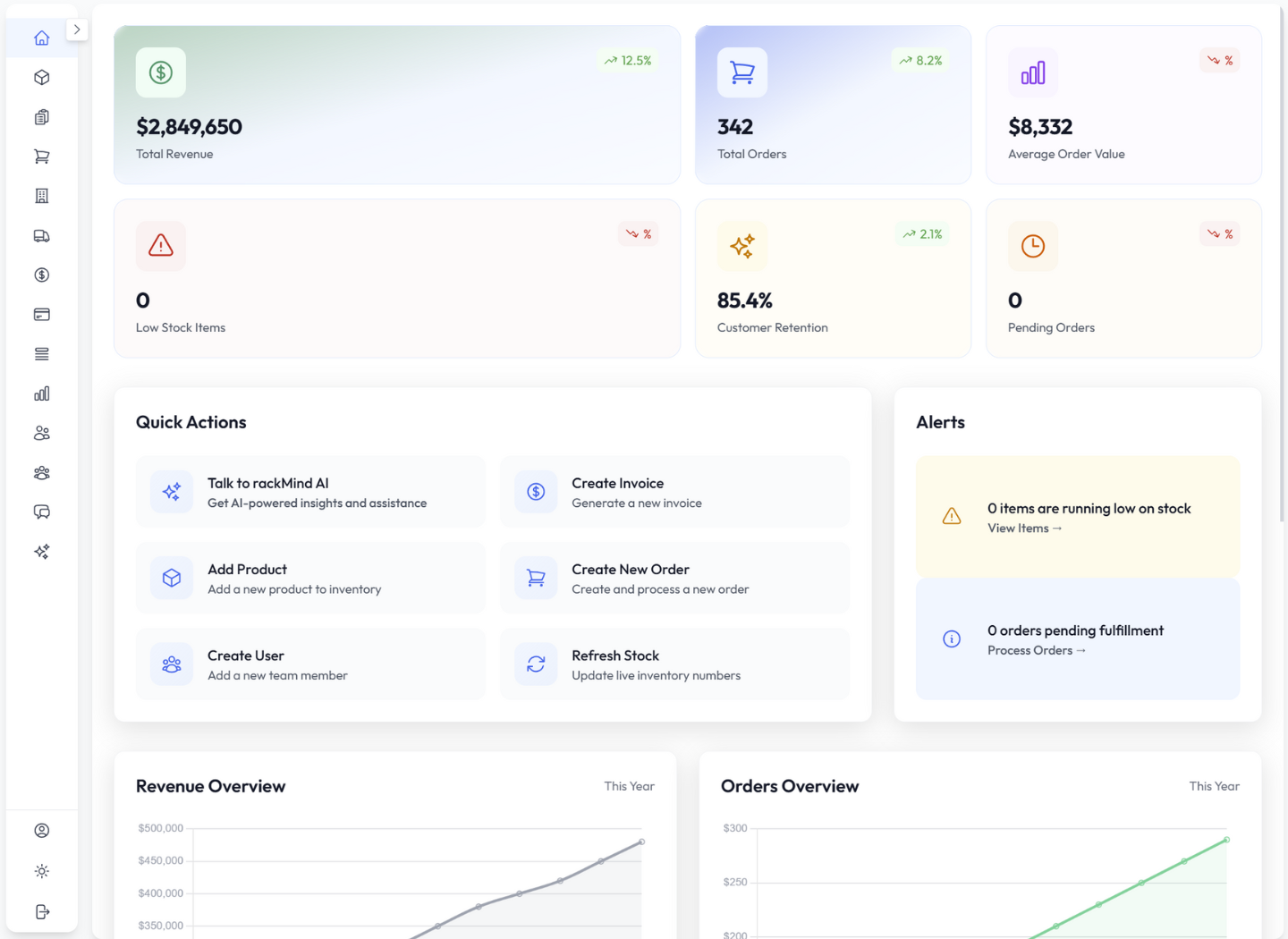Click the last data point on Orders chart
The image size is (1288, 939).
(1226, 840)
